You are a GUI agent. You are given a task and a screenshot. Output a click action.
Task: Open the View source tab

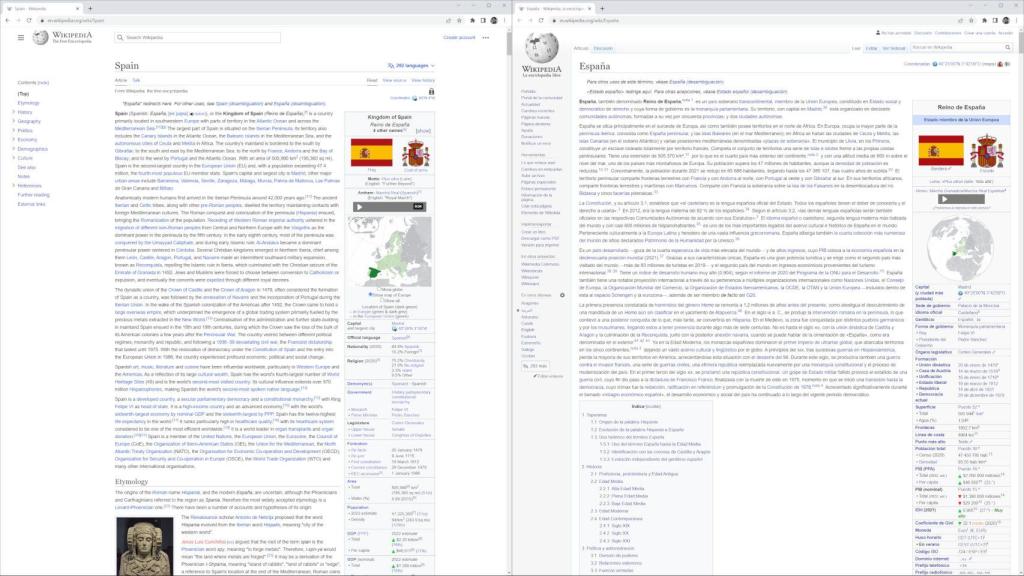point(394,80)
